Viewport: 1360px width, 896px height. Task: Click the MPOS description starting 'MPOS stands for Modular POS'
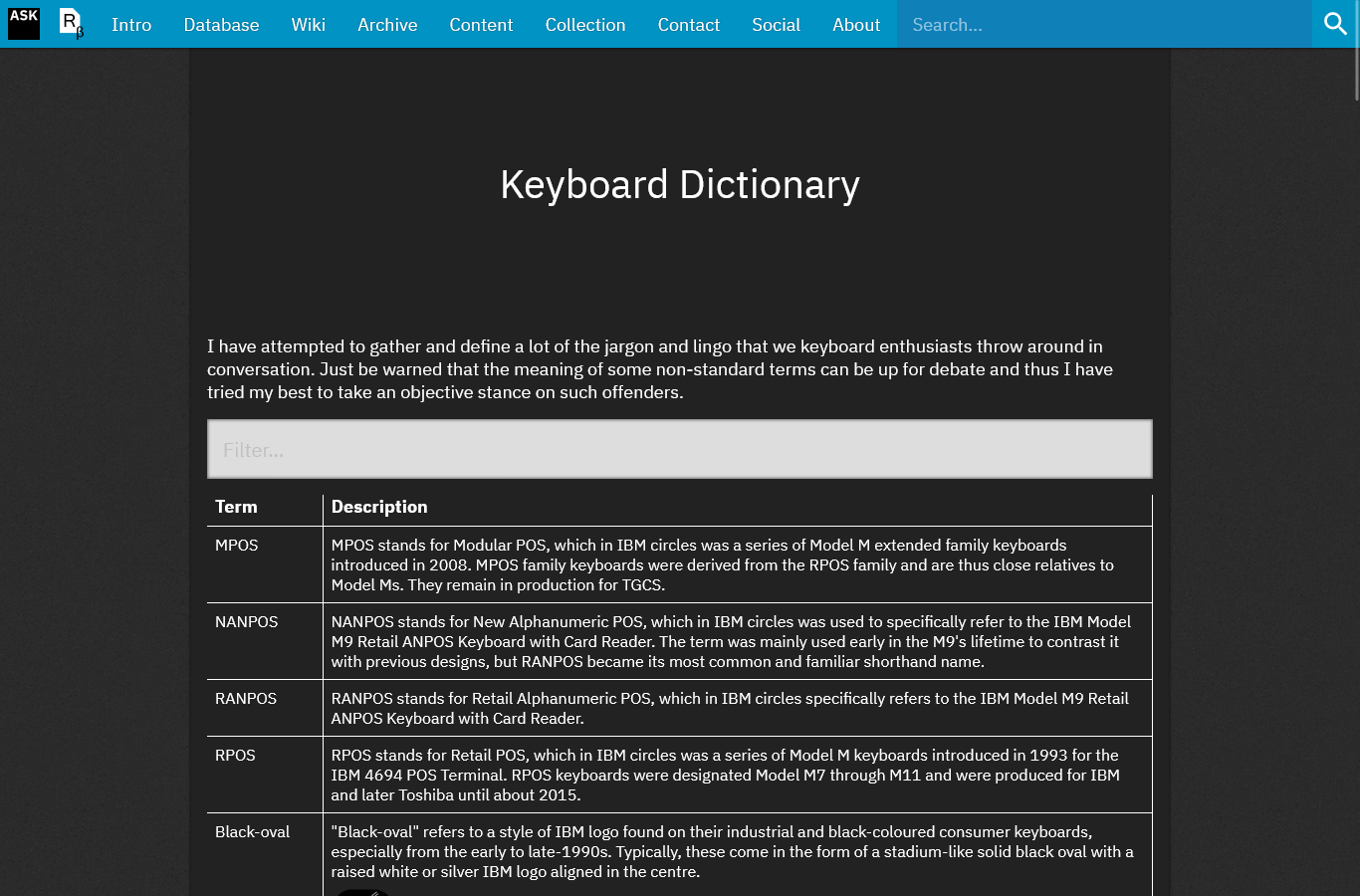[x=738, y=564]
